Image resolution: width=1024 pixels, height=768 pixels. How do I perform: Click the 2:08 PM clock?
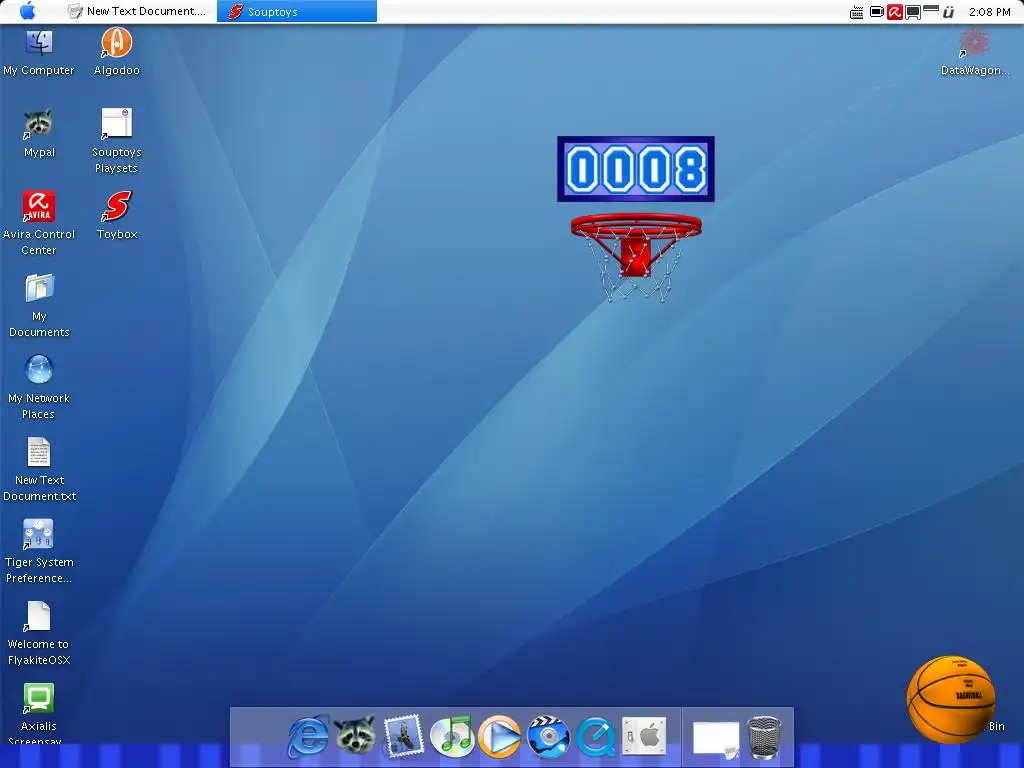(989, 12)
